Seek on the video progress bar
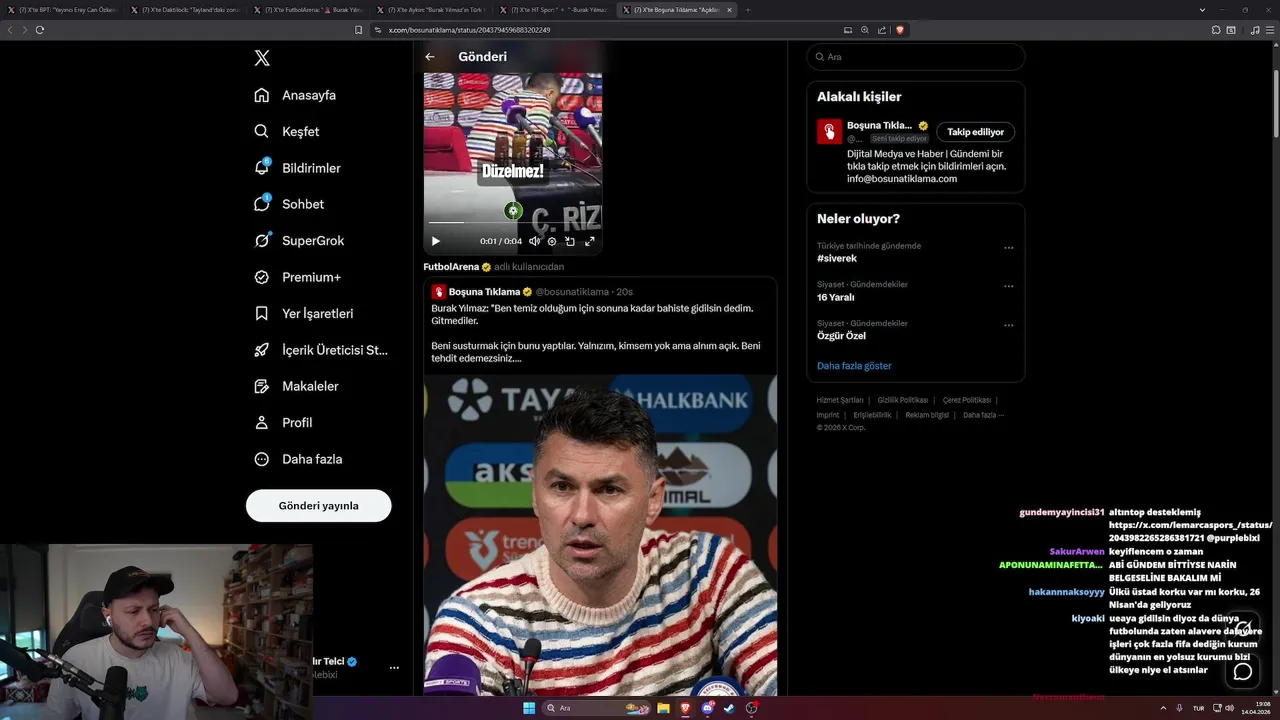Screen dimensions: 1280x720 (512, 222)
